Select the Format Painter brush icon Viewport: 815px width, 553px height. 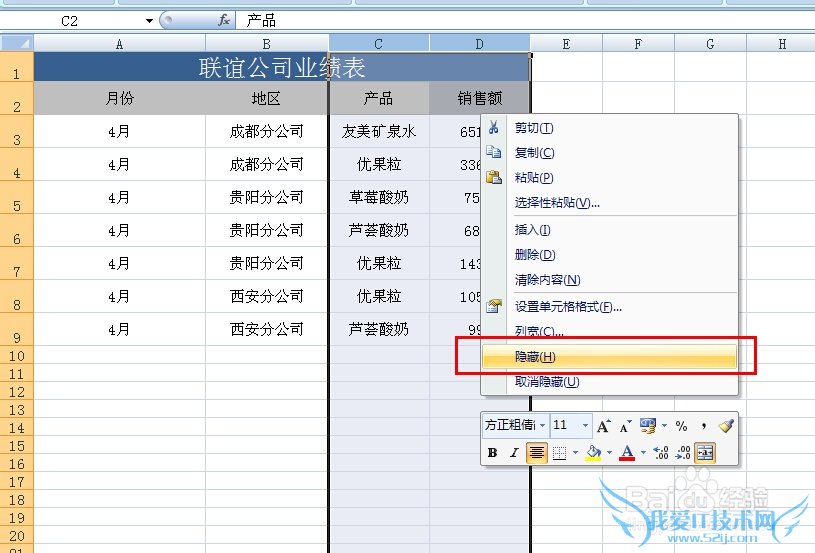coord(726,426)
